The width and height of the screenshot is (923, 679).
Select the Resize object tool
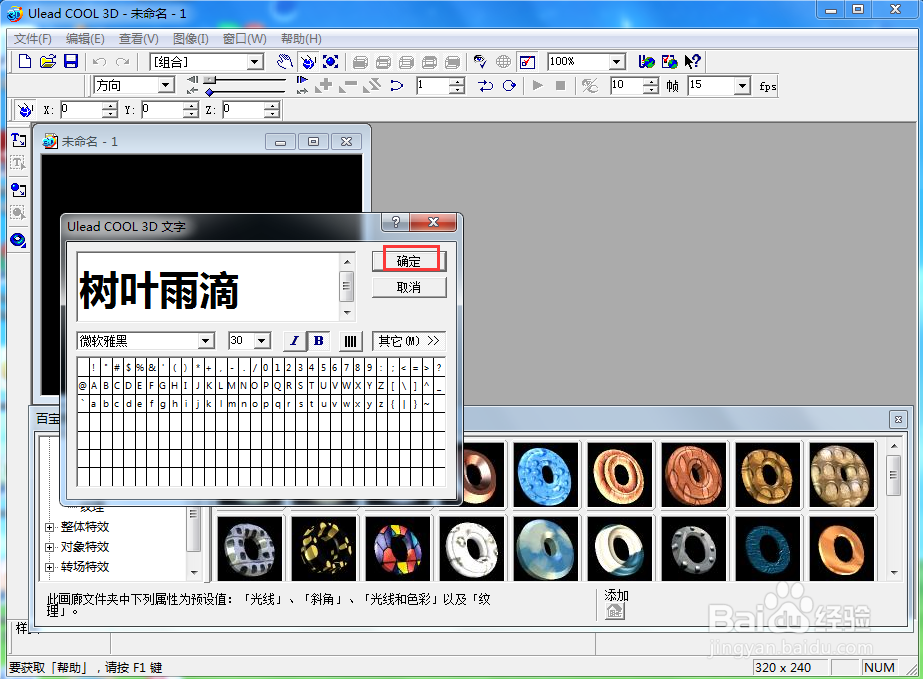pyautogui.click(x=330, y=61)
